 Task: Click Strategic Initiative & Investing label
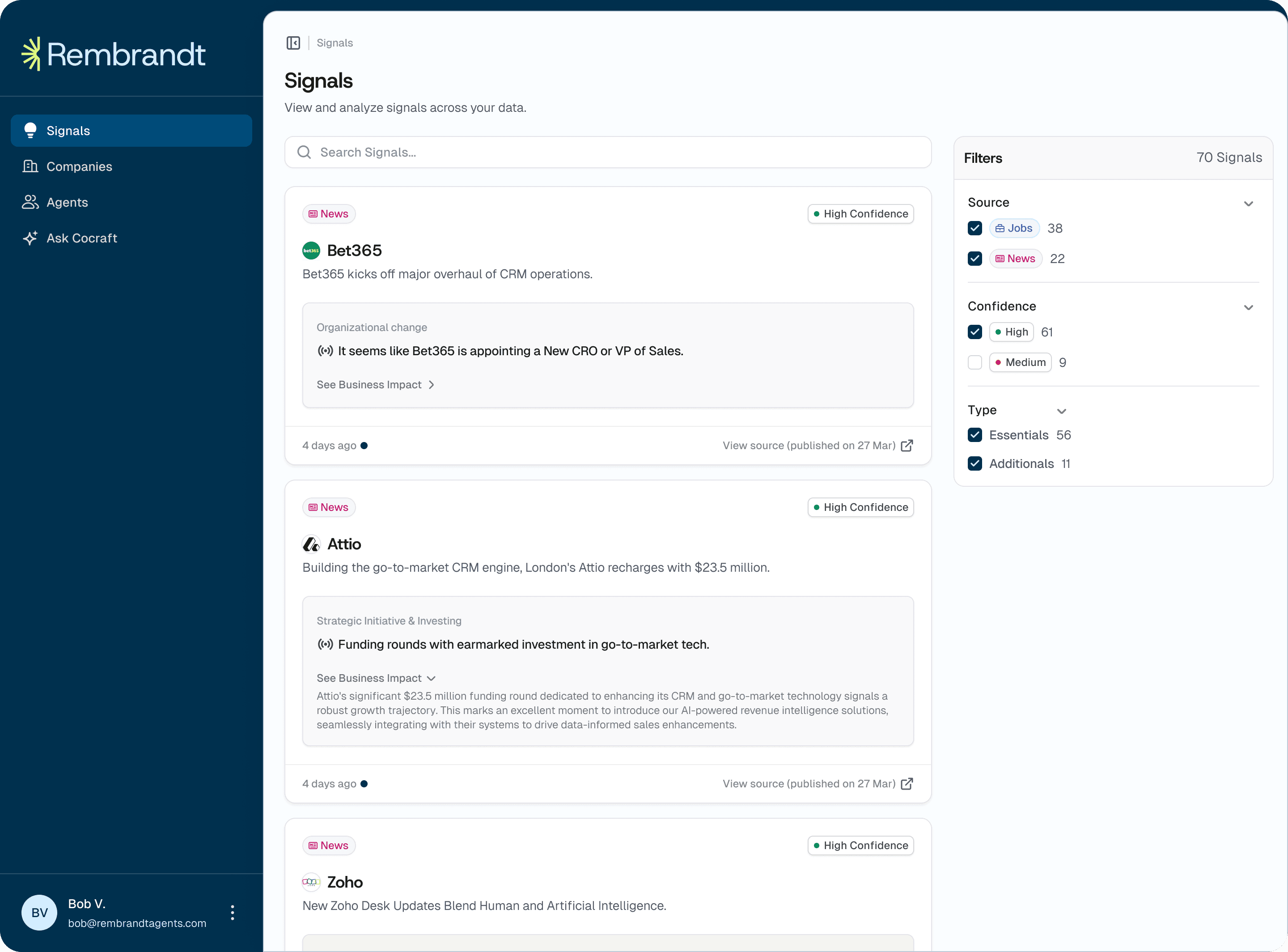point(390,620)
